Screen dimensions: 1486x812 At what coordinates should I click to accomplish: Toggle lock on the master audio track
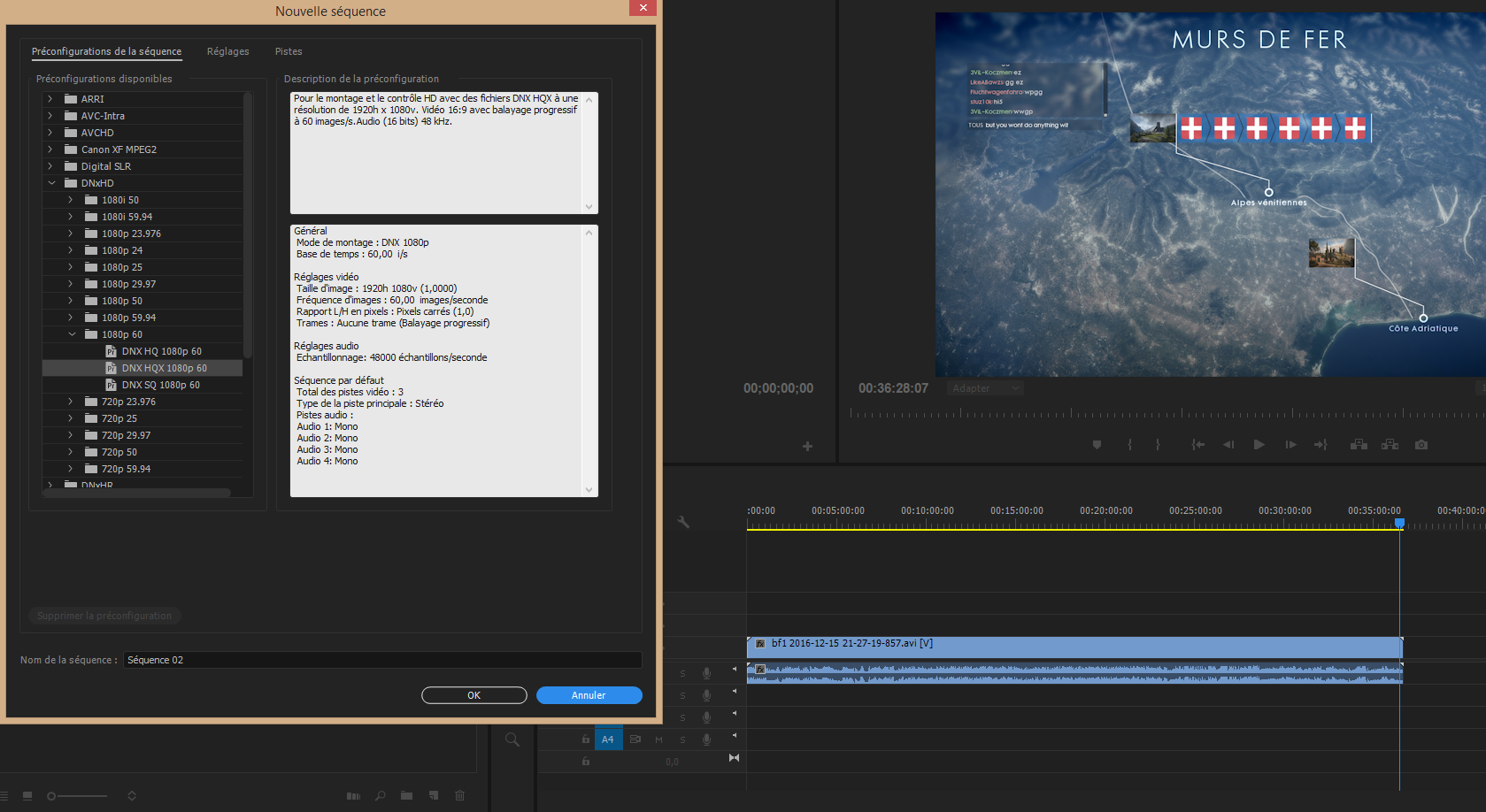(x=585, y=761)
